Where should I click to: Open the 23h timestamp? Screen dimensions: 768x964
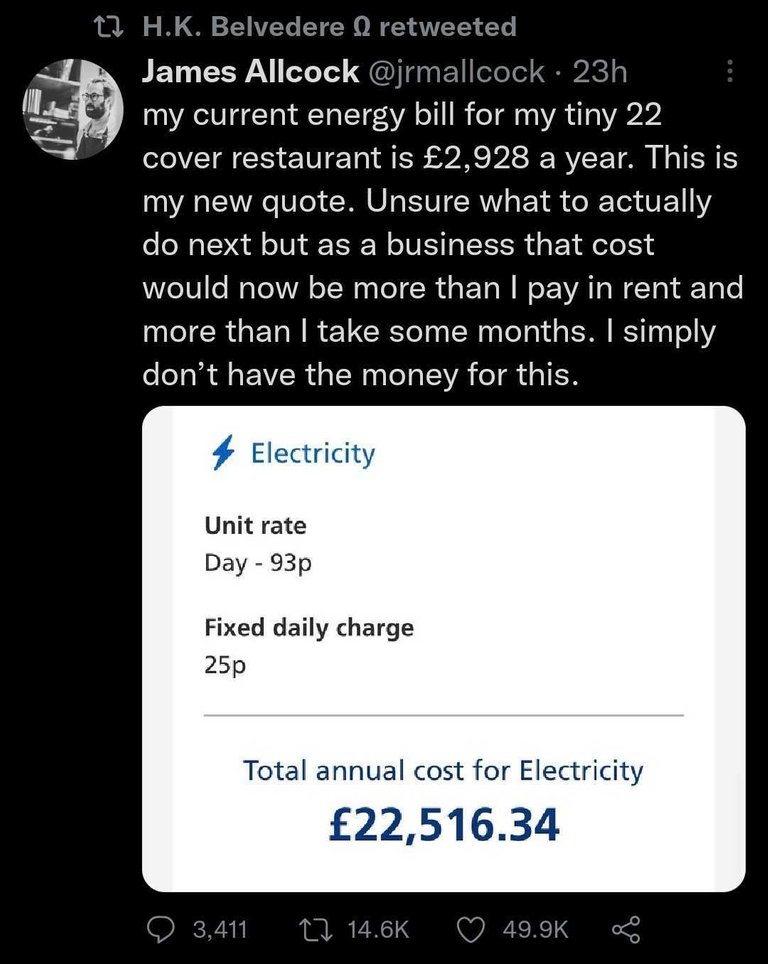coord(600,72)
